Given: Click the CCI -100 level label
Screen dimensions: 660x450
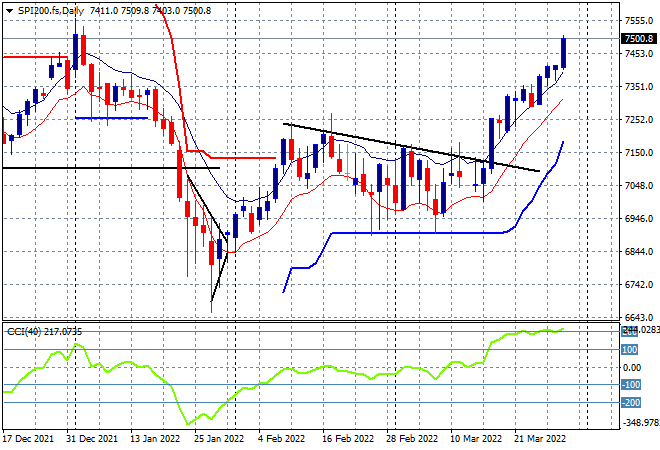Looking at the screenshot, I should (x=631, y=385).
